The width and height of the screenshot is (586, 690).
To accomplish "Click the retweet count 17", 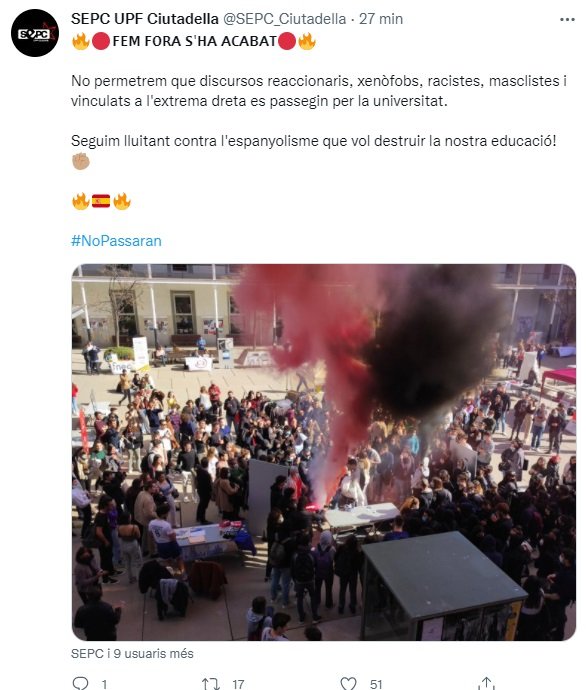I will pos(238,684).
